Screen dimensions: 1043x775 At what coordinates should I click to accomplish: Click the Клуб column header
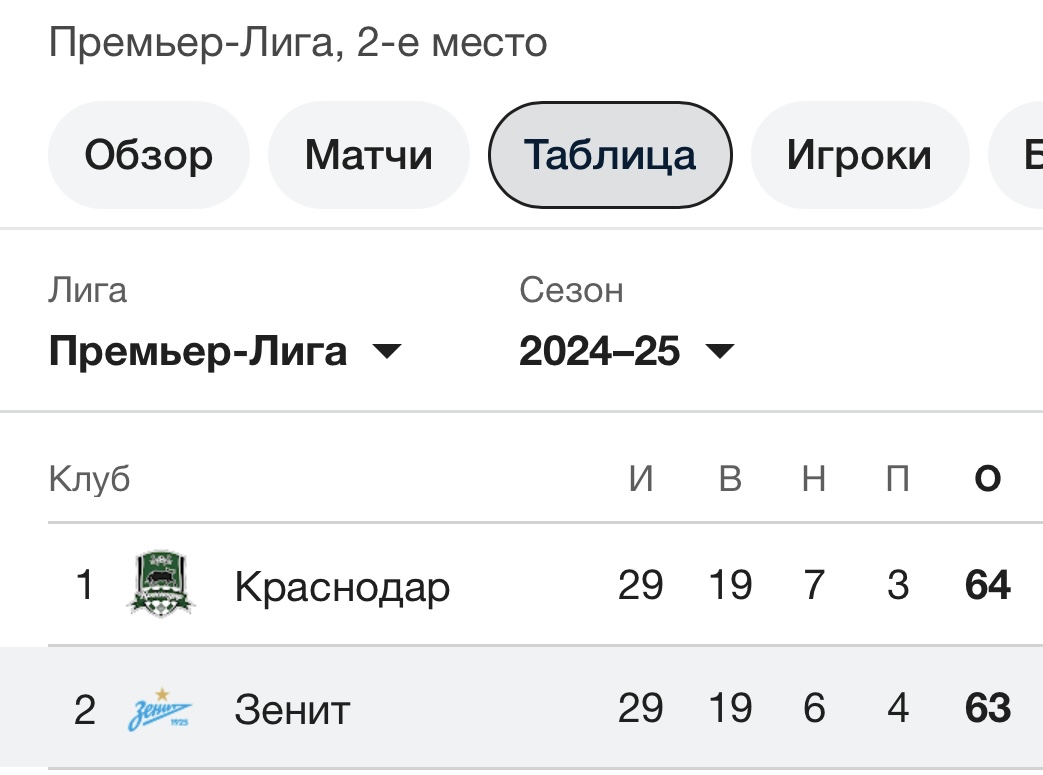(x=89, y=478)
